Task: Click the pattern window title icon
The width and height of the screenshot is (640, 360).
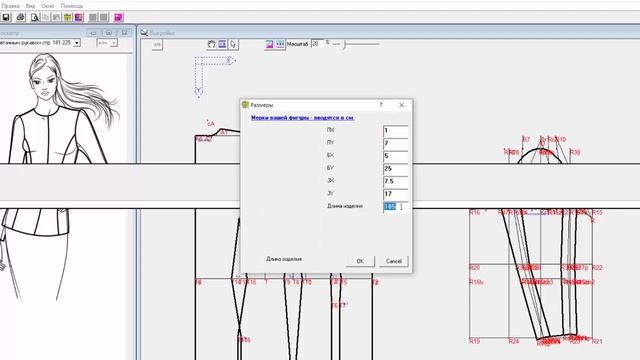Action: pyautogui.click(x=144, y=33)
